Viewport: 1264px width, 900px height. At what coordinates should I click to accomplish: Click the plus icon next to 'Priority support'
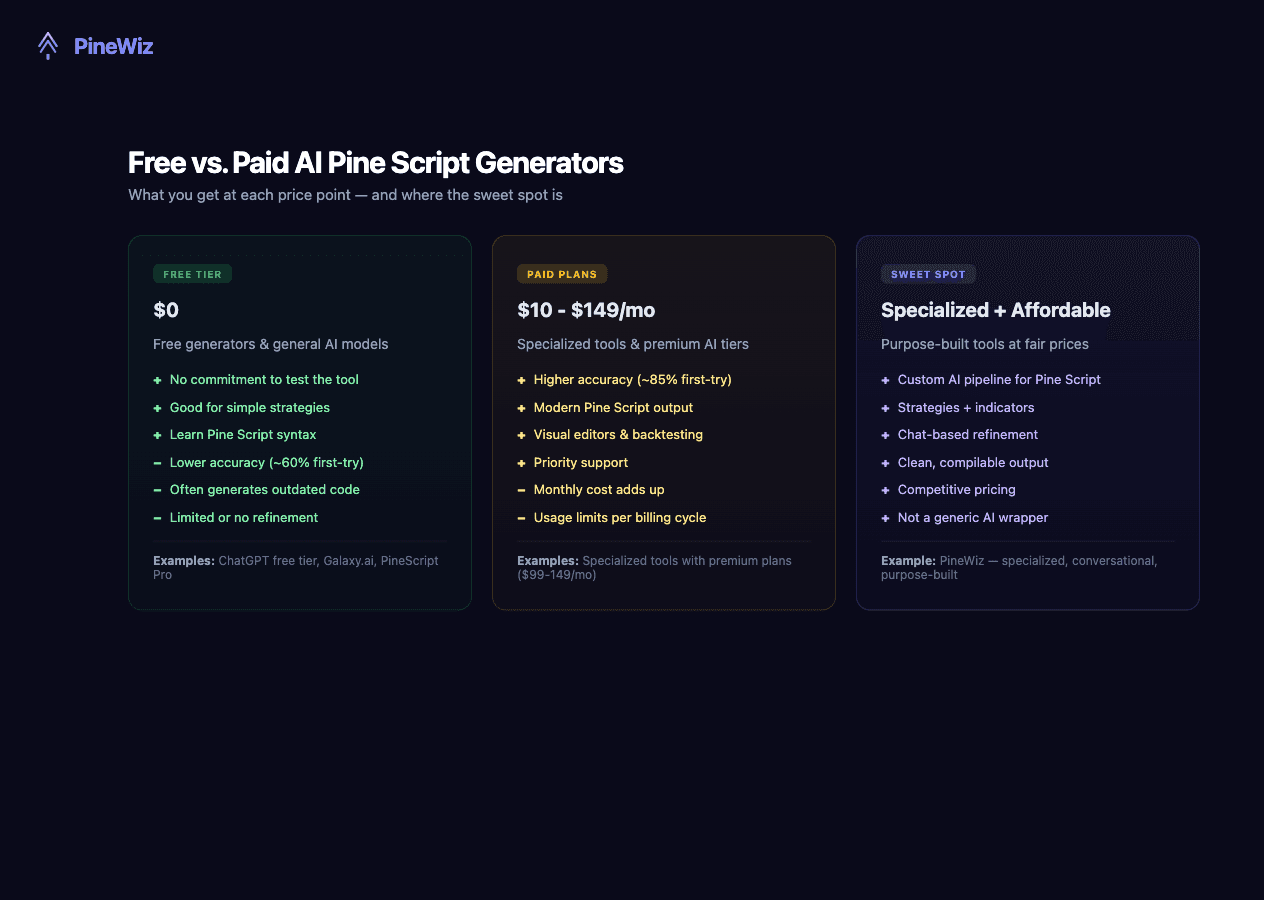[521, 462]
